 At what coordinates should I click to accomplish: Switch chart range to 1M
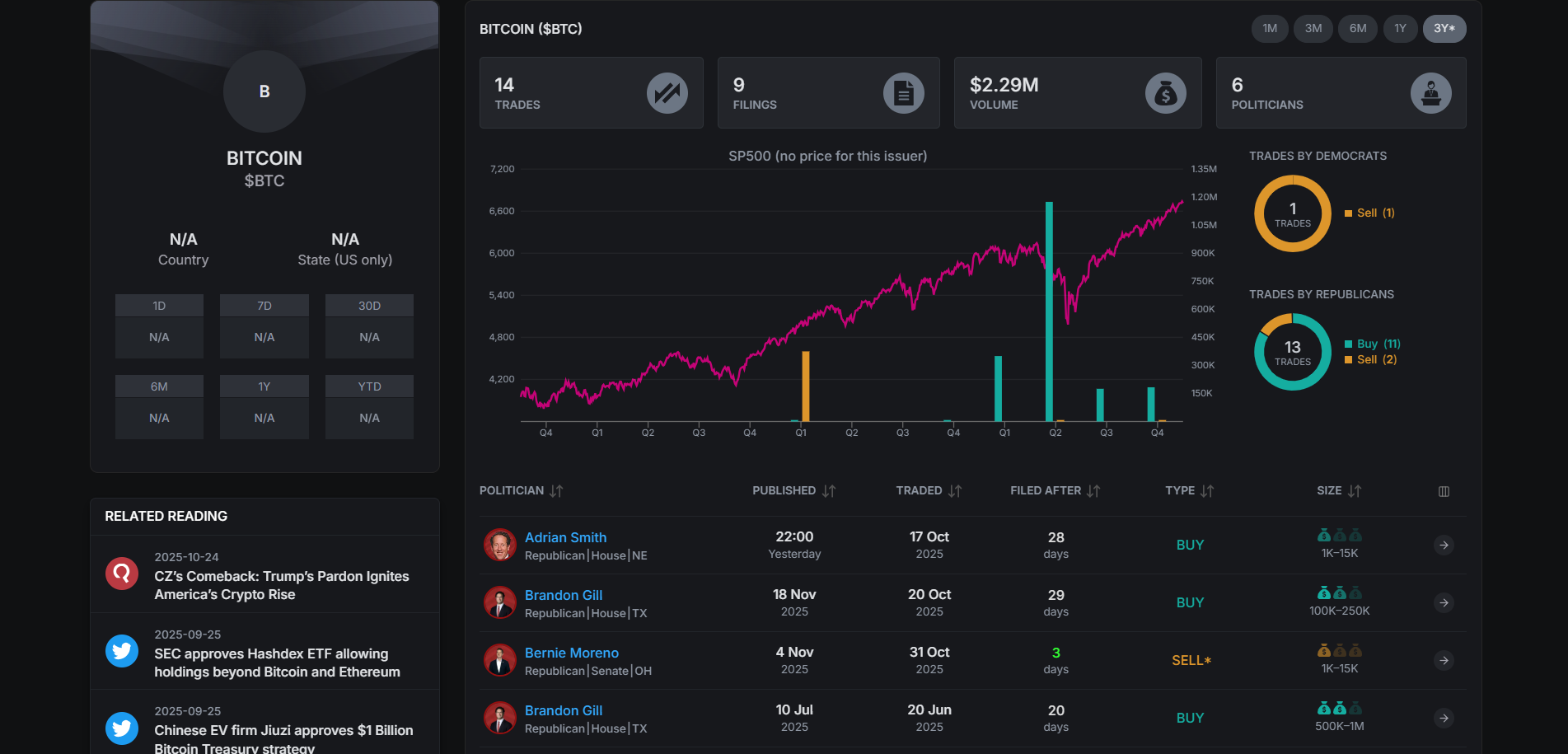[1270, 29]
